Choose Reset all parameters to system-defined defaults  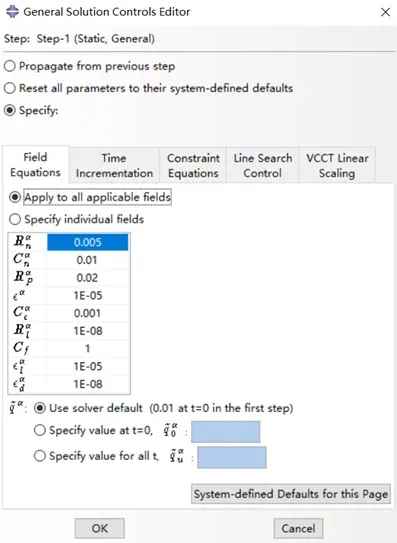[10, 88]
